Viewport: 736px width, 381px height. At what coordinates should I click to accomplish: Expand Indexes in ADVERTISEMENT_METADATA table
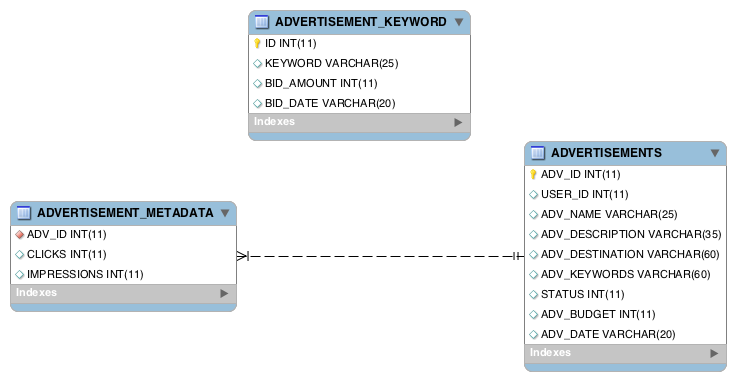[224, 293]
